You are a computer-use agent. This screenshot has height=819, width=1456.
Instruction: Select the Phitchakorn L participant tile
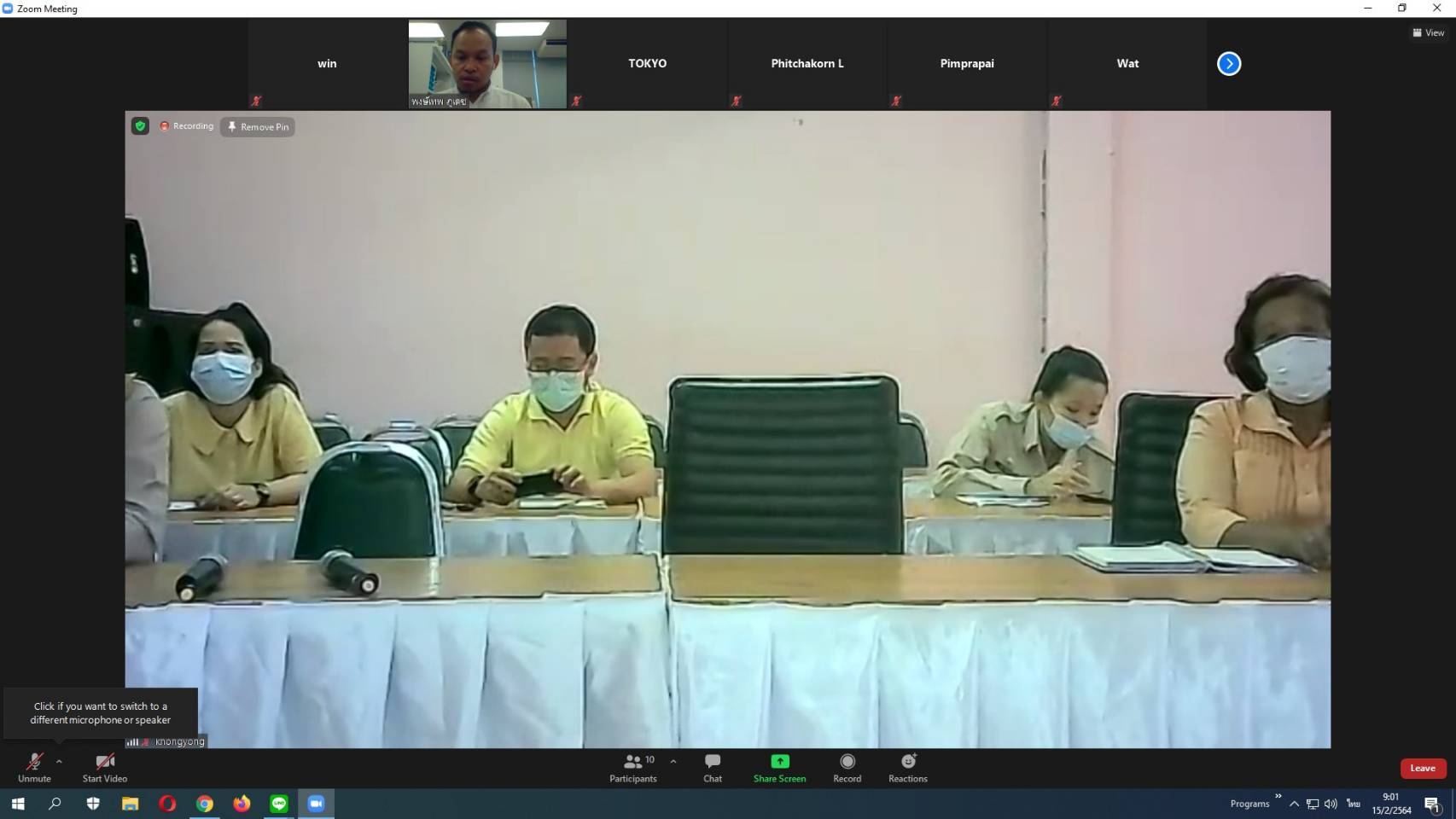click(x=807, y=64)
